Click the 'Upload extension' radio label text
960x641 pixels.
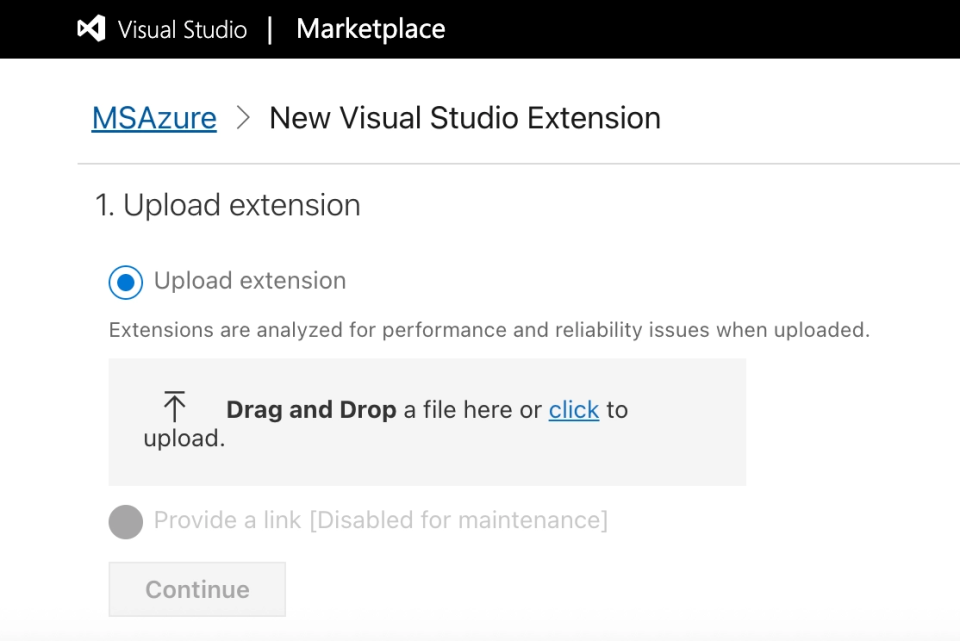[250, 281]
